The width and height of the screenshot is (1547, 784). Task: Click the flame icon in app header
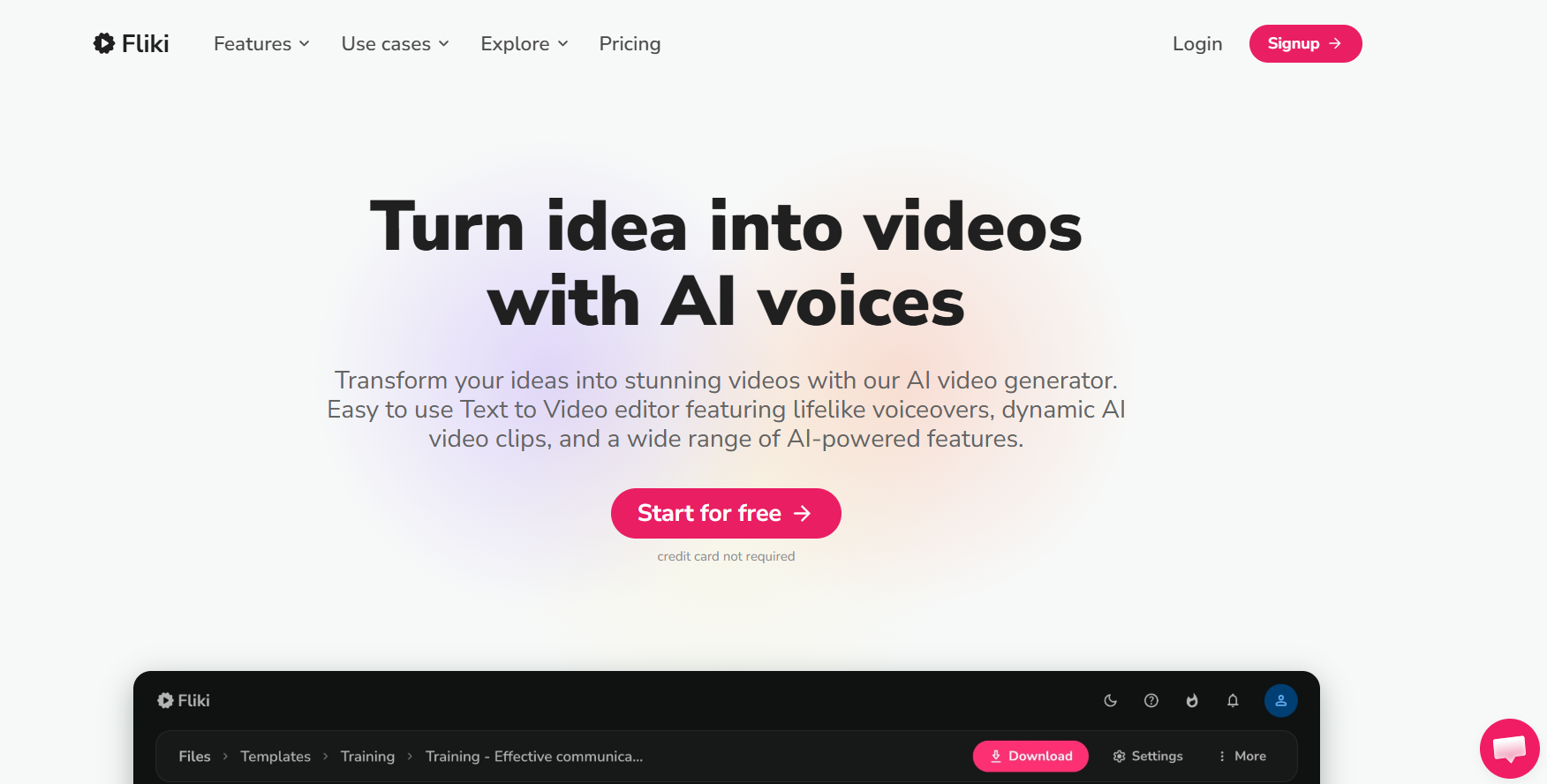[1192, 700]
